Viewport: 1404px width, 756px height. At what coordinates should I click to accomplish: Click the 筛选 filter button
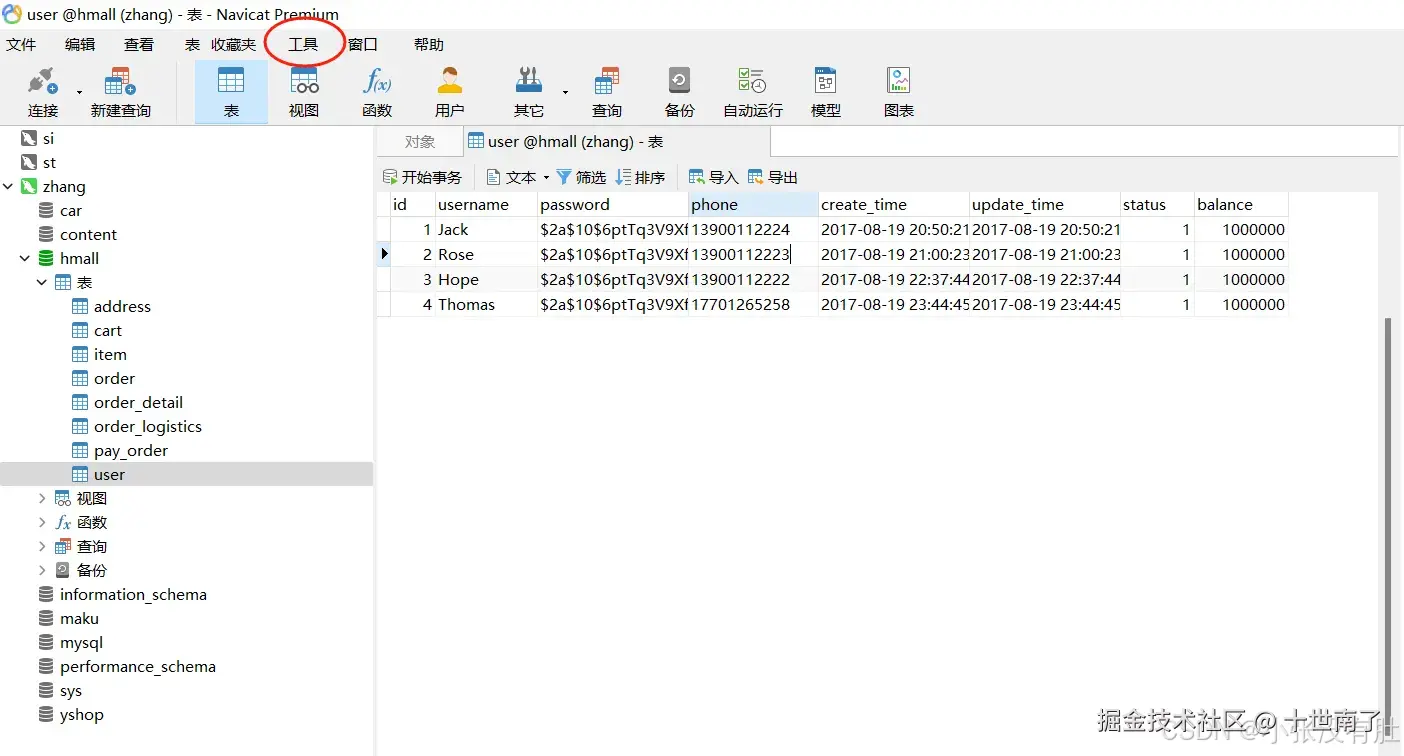coord(581,177)
